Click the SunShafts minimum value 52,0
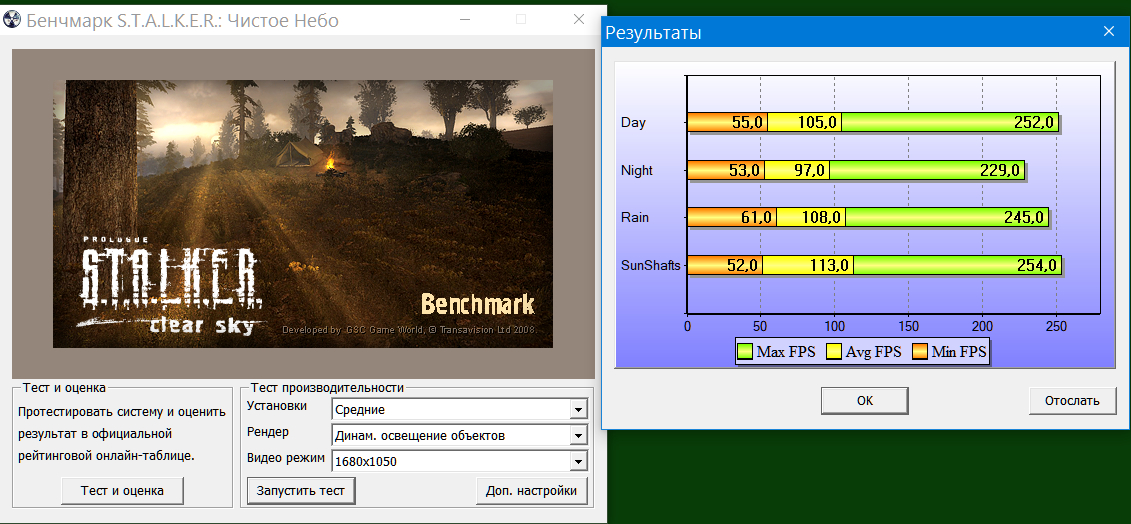 743,266
